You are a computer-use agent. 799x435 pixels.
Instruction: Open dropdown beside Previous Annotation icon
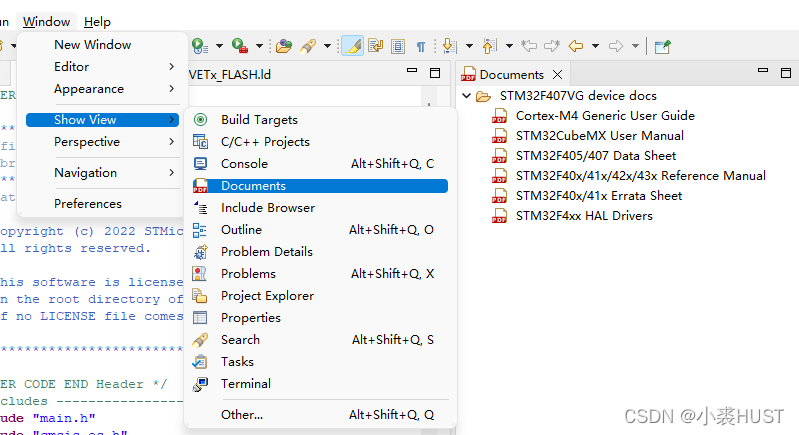[509, 46]
